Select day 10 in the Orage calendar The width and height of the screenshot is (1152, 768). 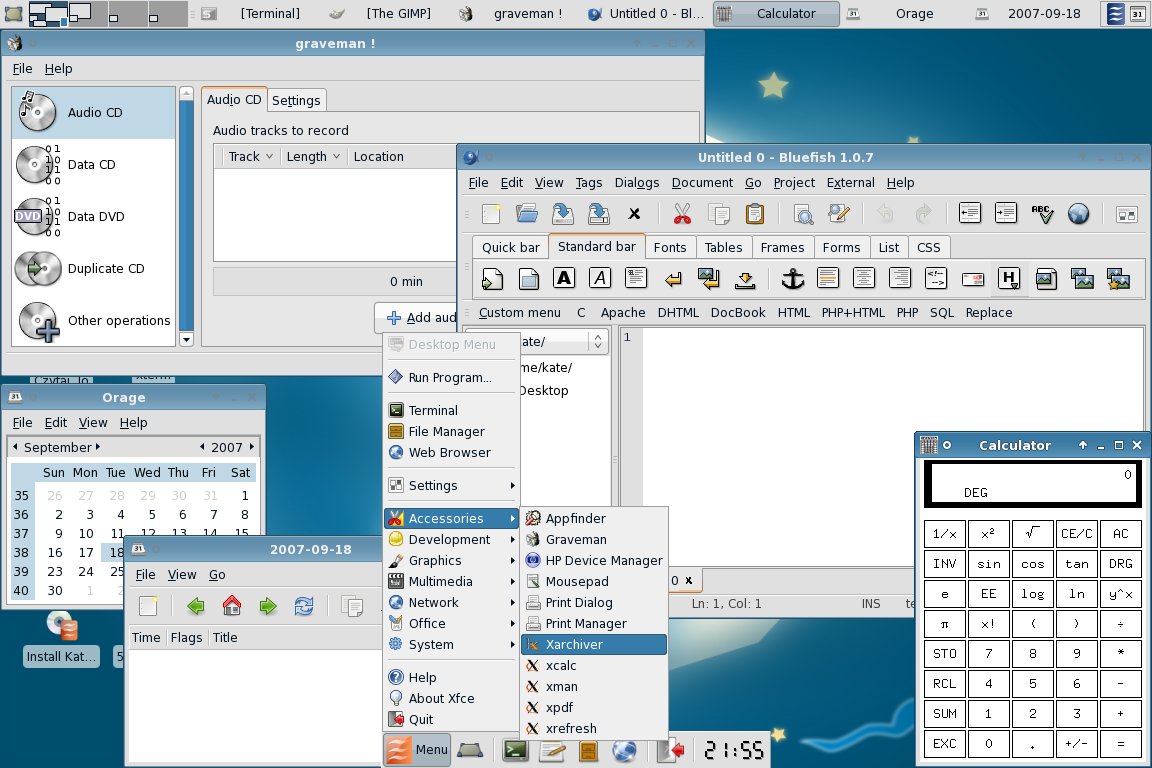(x=86, y=534)
